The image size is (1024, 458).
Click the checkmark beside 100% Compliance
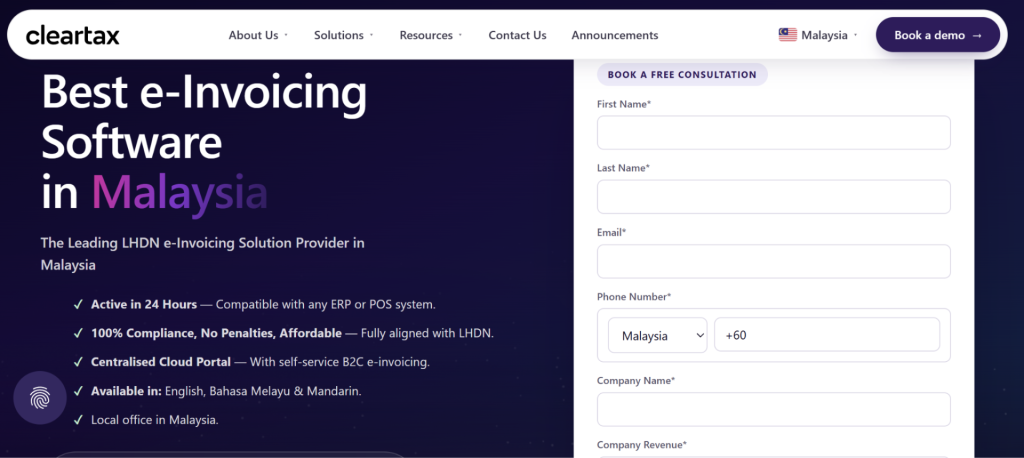coord(78,333)
